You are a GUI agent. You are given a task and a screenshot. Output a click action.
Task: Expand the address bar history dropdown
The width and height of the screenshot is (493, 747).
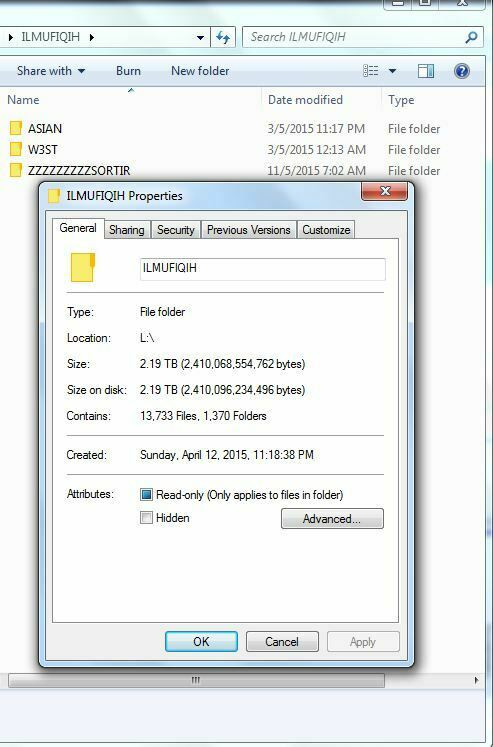pos(201,38)
